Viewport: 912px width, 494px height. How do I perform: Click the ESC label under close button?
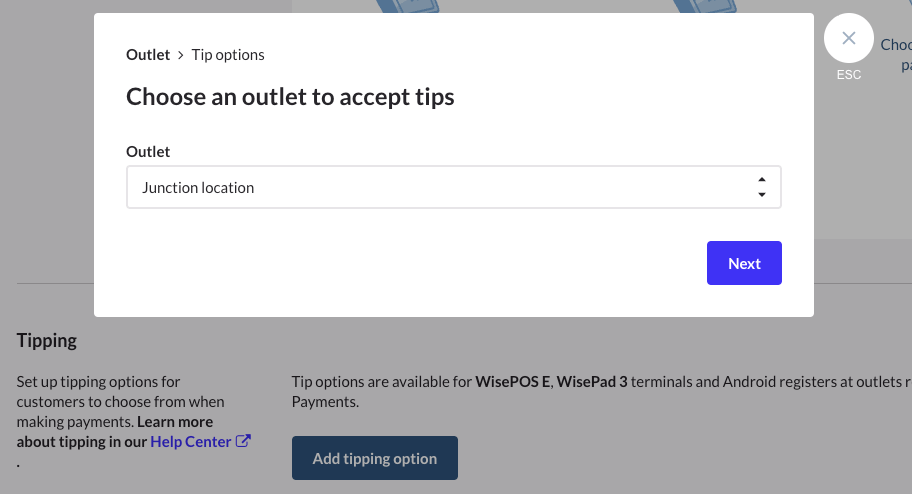tap(849, 75)
